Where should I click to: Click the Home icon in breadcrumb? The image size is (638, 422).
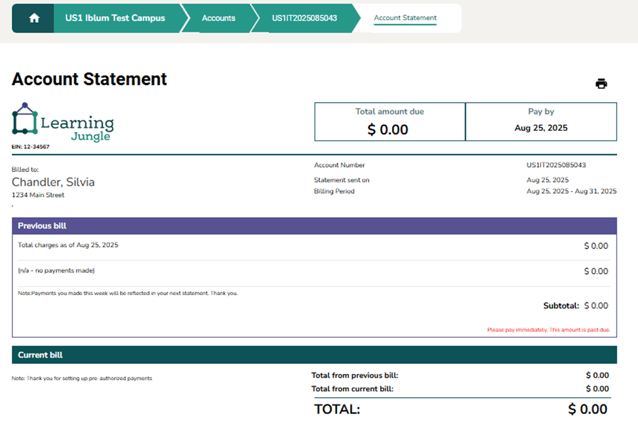[x=34, y=18]
